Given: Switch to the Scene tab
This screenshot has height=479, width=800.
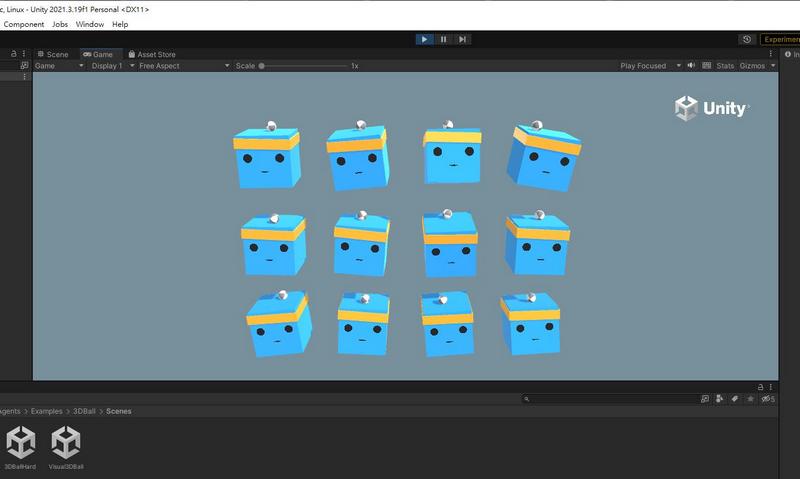Looking at the screenshot, I should [x=53, y=54].
